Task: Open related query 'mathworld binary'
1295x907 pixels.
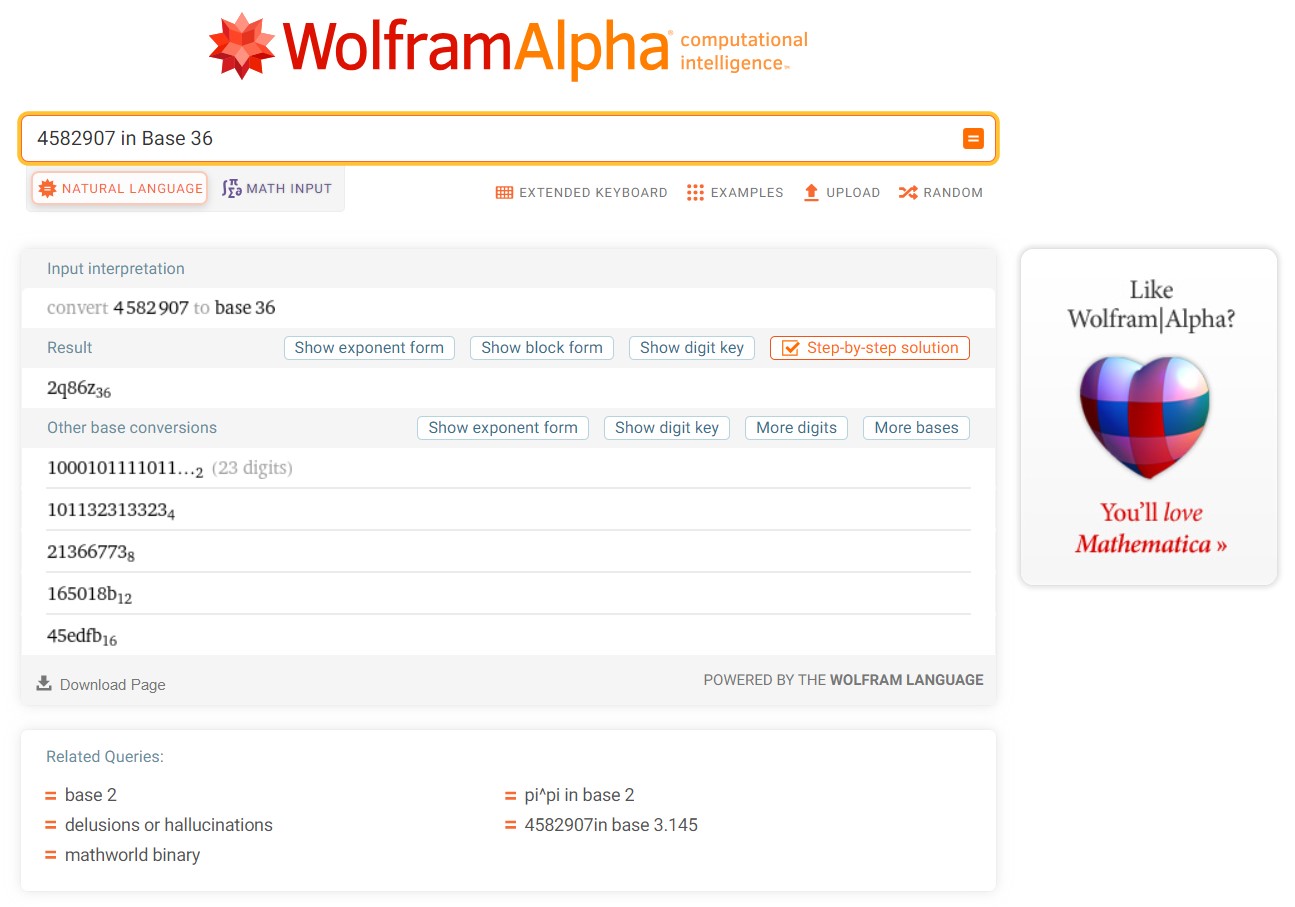Action: pyautogui.click(x=132, y=855)
